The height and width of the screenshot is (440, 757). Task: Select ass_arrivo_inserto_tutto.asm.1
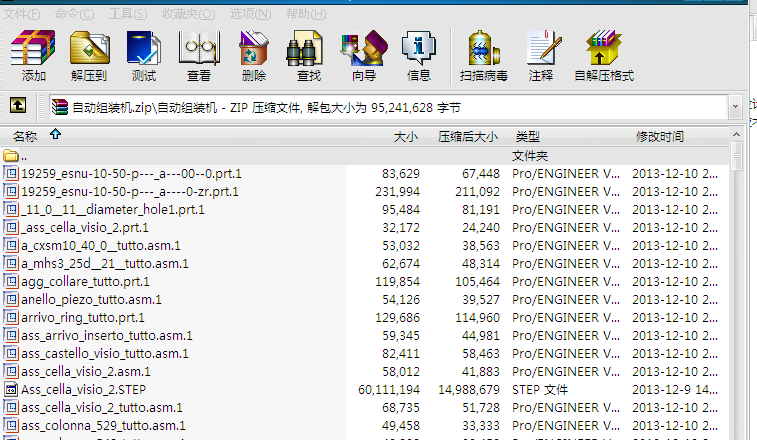coord(107,335)
